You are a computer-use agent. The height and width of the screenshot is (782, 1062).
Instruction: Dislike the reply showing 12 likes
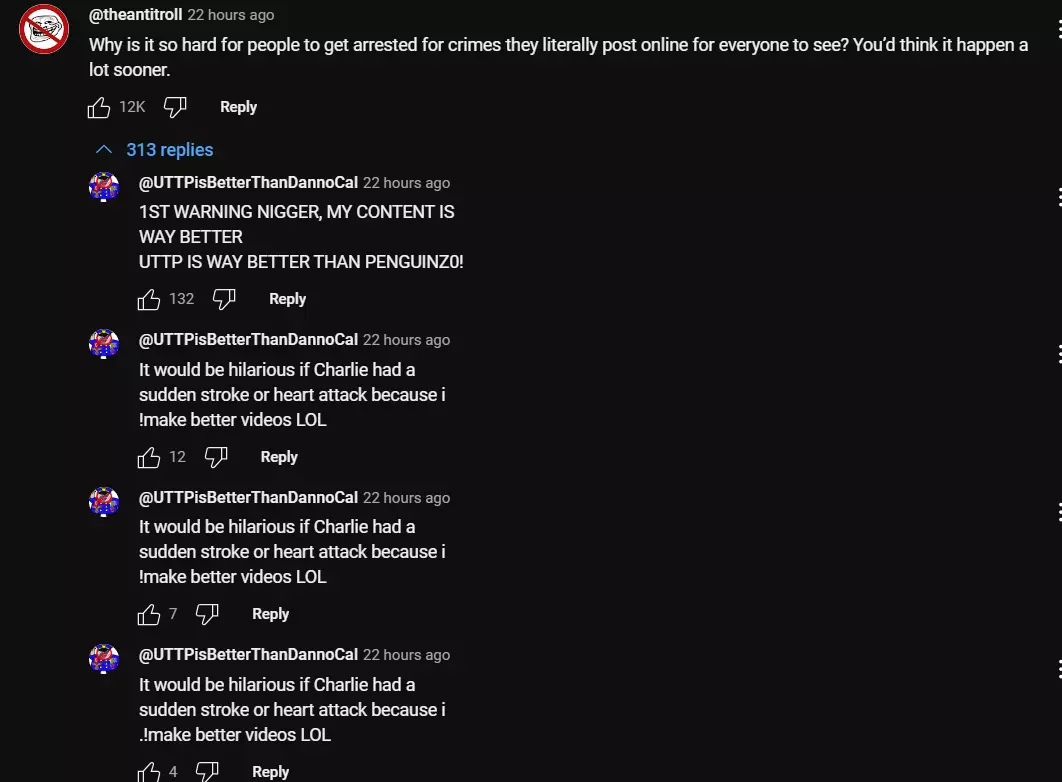[x=216, y=457]
